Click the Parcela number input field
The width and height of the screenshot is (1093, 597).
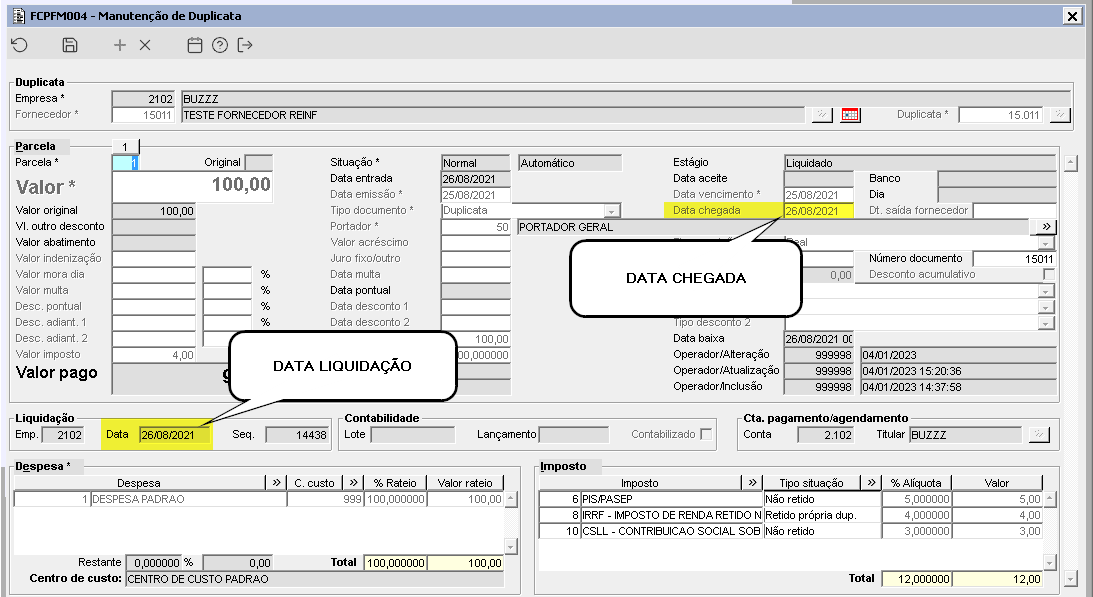point(125,163)
